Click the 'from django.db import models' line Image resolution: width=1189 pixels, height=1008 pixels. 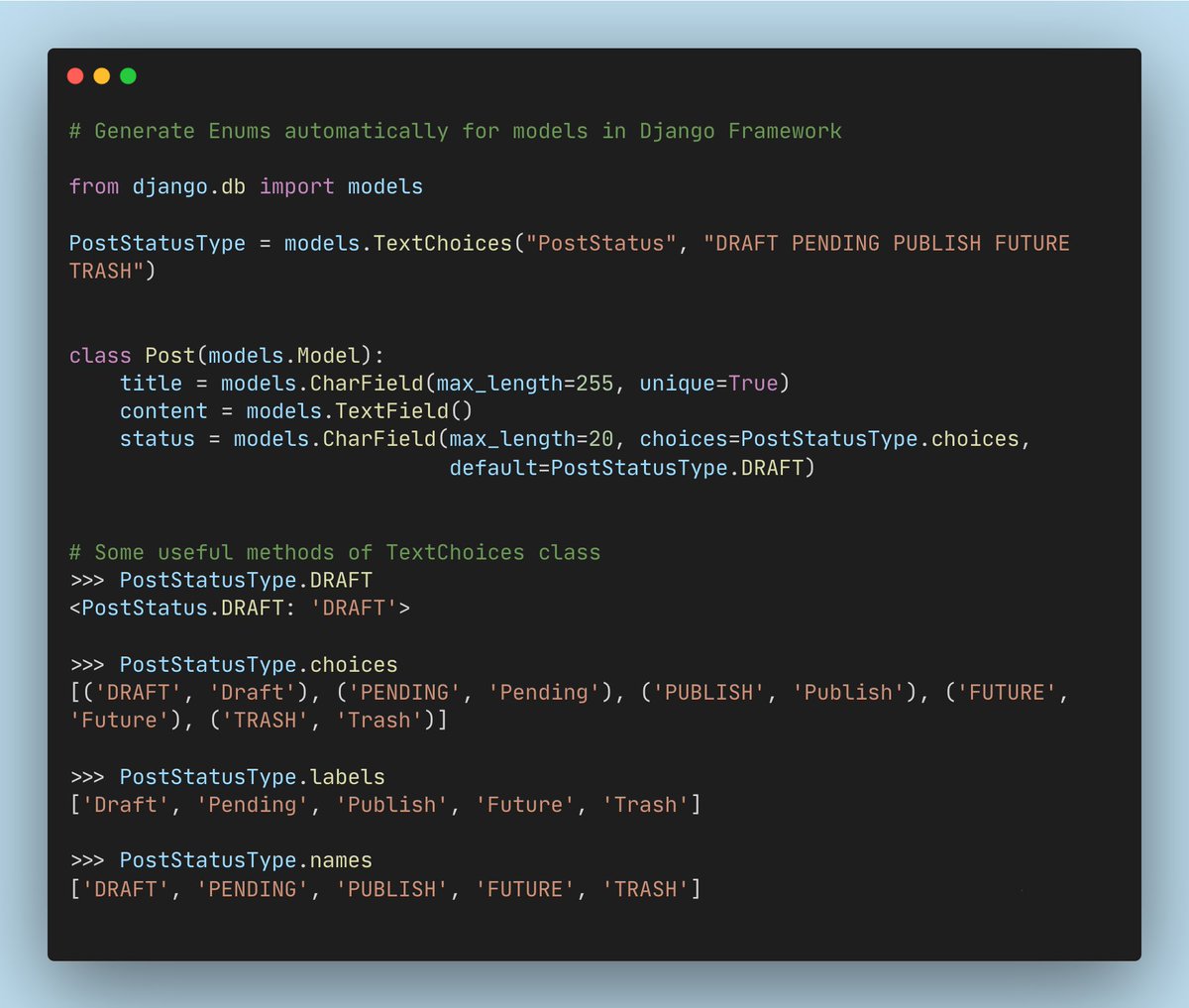click(x=246, y=186)
